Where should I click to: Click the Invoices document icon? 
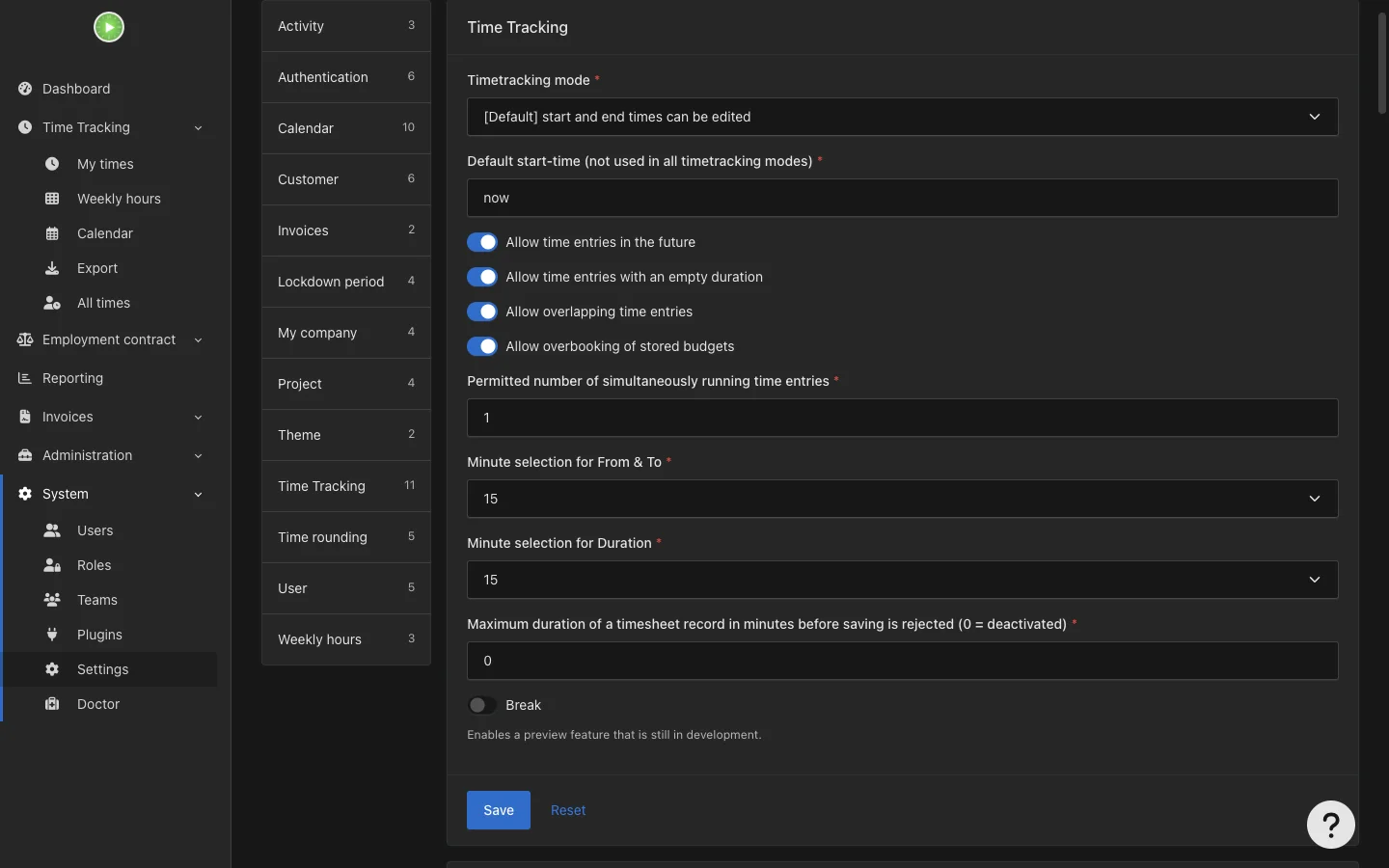tap(25, 417)
